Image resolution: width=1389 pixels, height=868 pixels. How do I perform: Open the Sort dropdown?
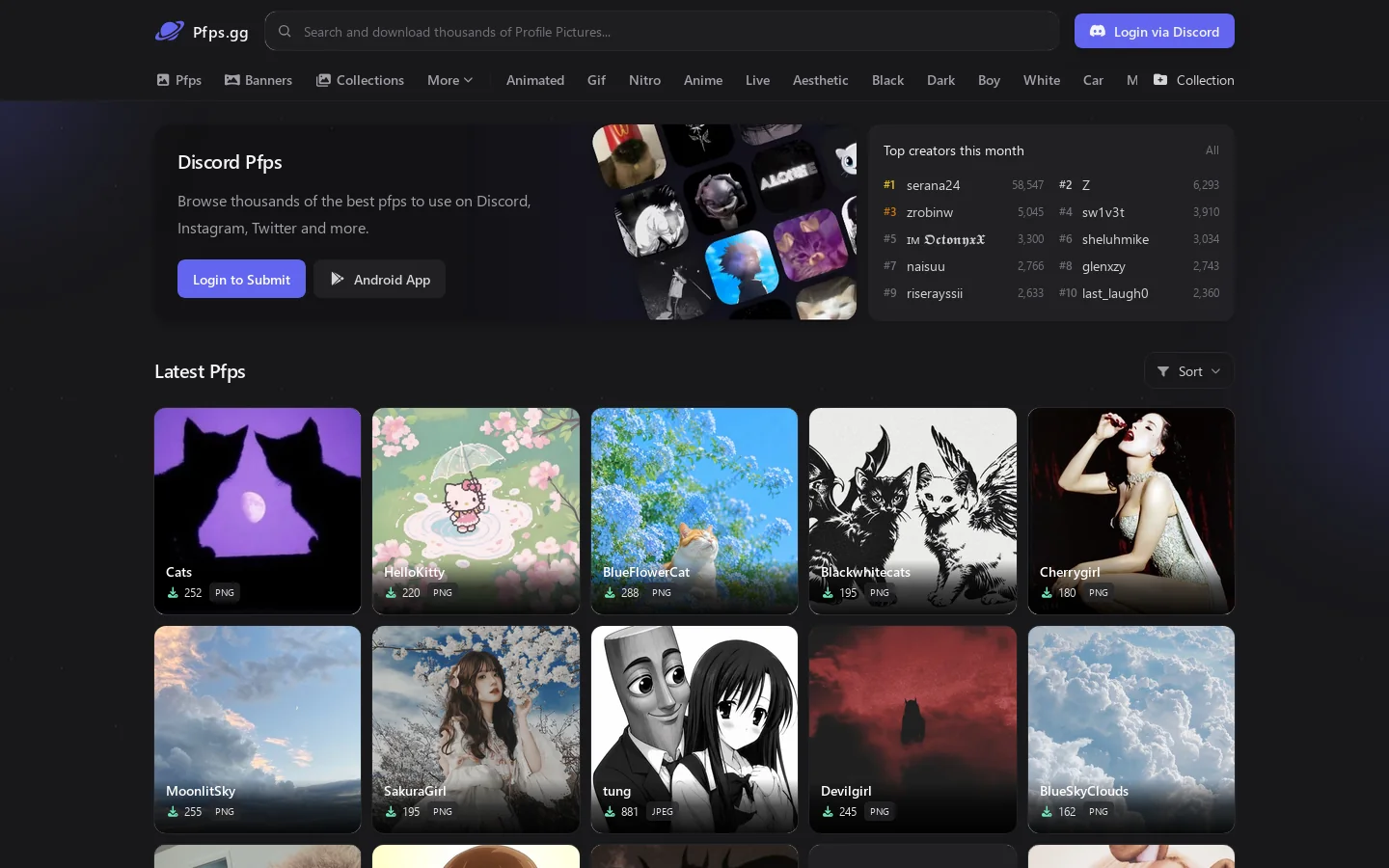pos(1188,371)
